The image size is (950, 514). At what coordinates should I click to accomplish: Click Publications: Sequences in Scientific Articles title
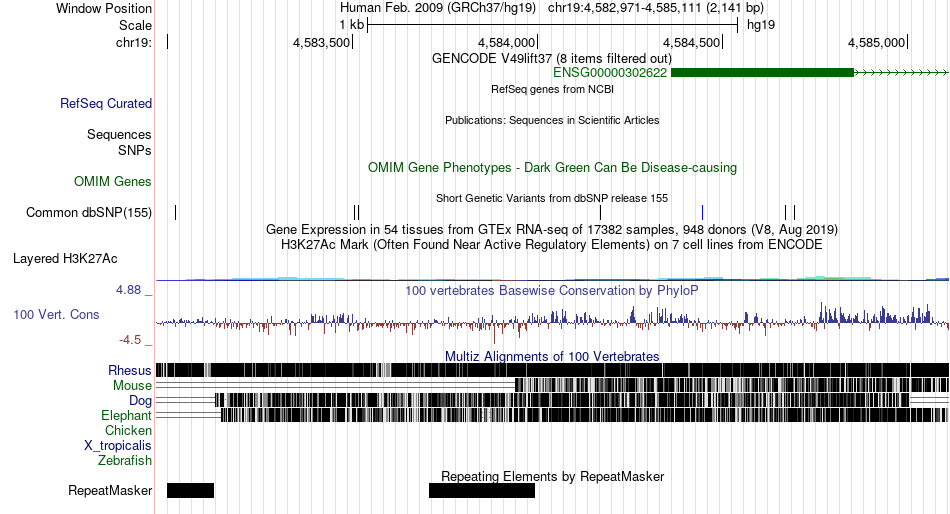point(552,120)
